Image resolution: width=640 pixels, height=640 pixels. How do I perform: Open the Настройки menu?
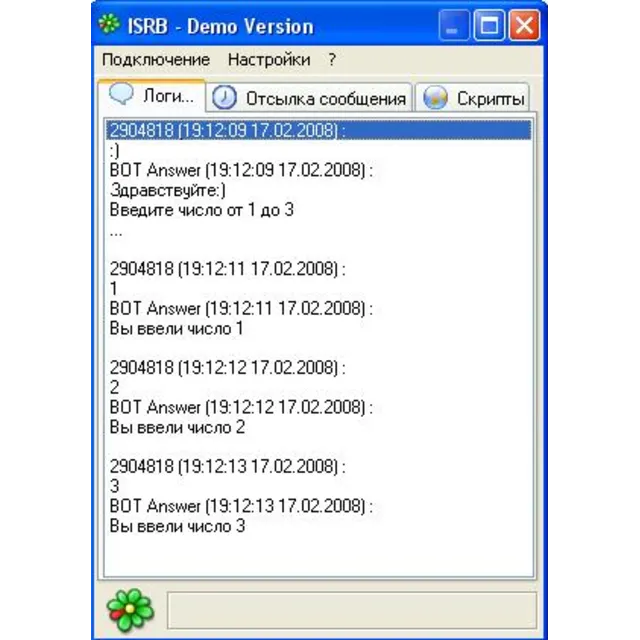coord(269,60)
